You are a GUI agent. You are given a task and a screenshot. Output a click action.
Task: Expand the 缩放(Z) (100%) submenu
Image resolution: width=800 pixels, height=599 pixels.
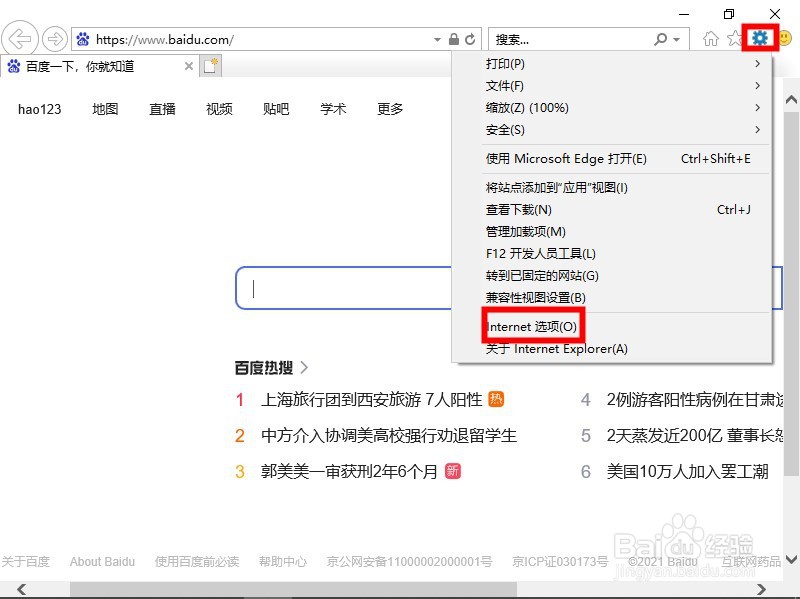pyautogui.click(x=757, y=108)
